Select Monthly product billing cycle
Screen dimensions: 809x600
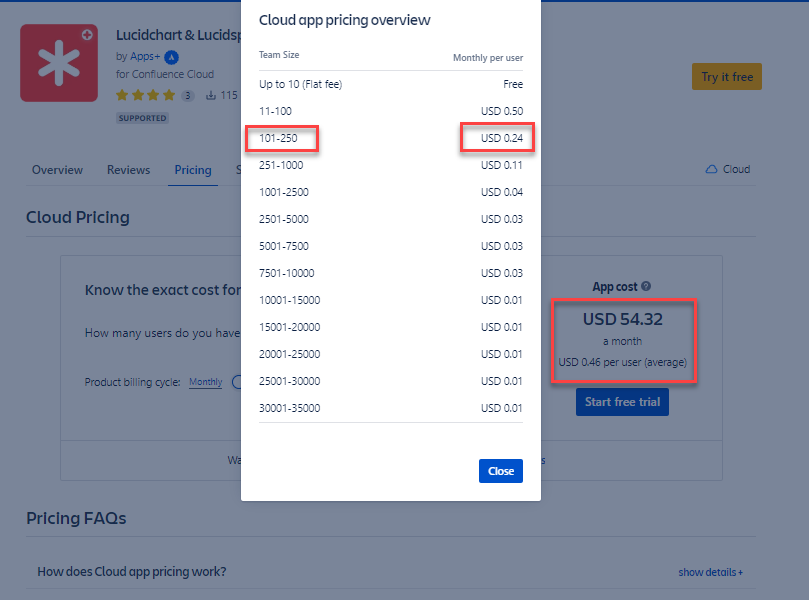point(205,382)
